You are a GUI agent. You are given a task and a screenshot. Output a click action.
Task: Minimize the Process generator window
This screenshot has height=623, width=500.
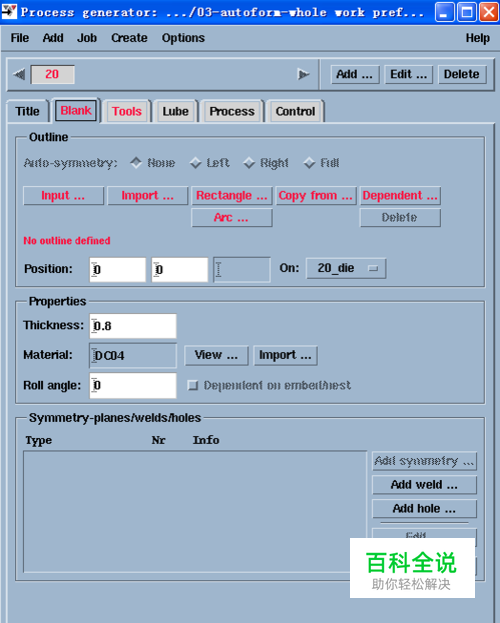445,12
